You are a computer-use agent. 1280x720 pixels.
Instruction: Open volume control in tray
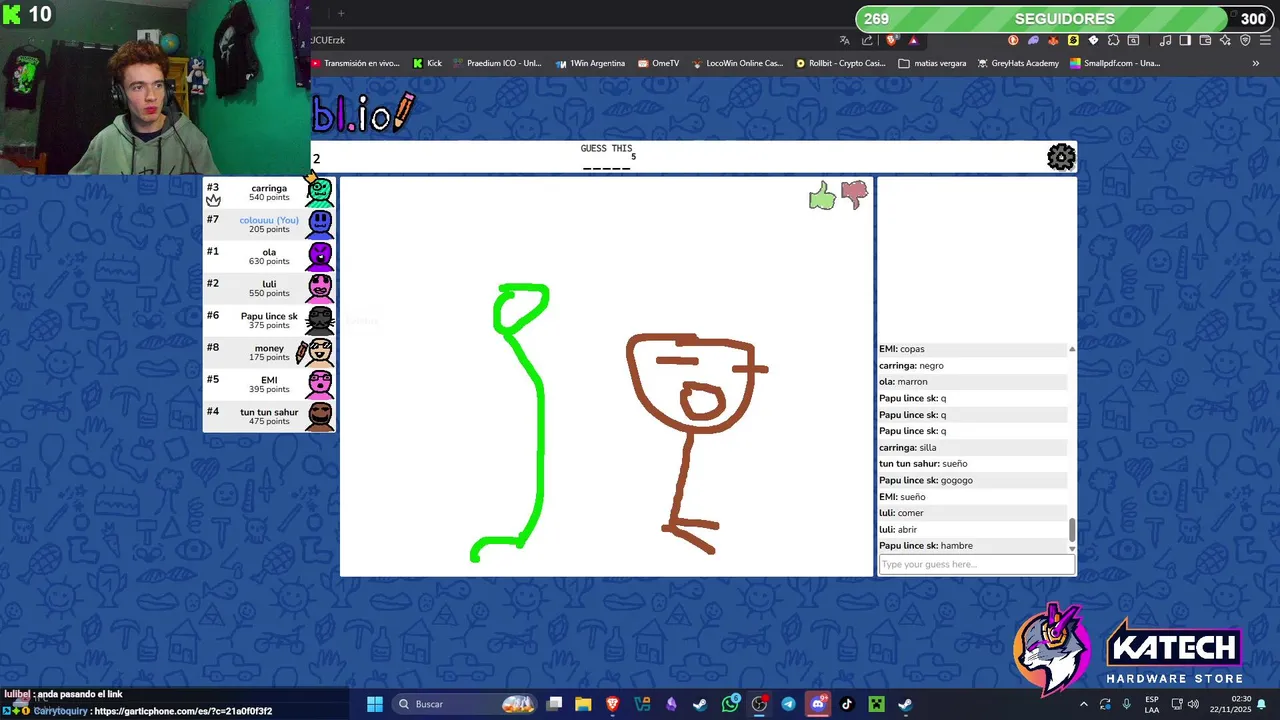(x=1193, y=704)
